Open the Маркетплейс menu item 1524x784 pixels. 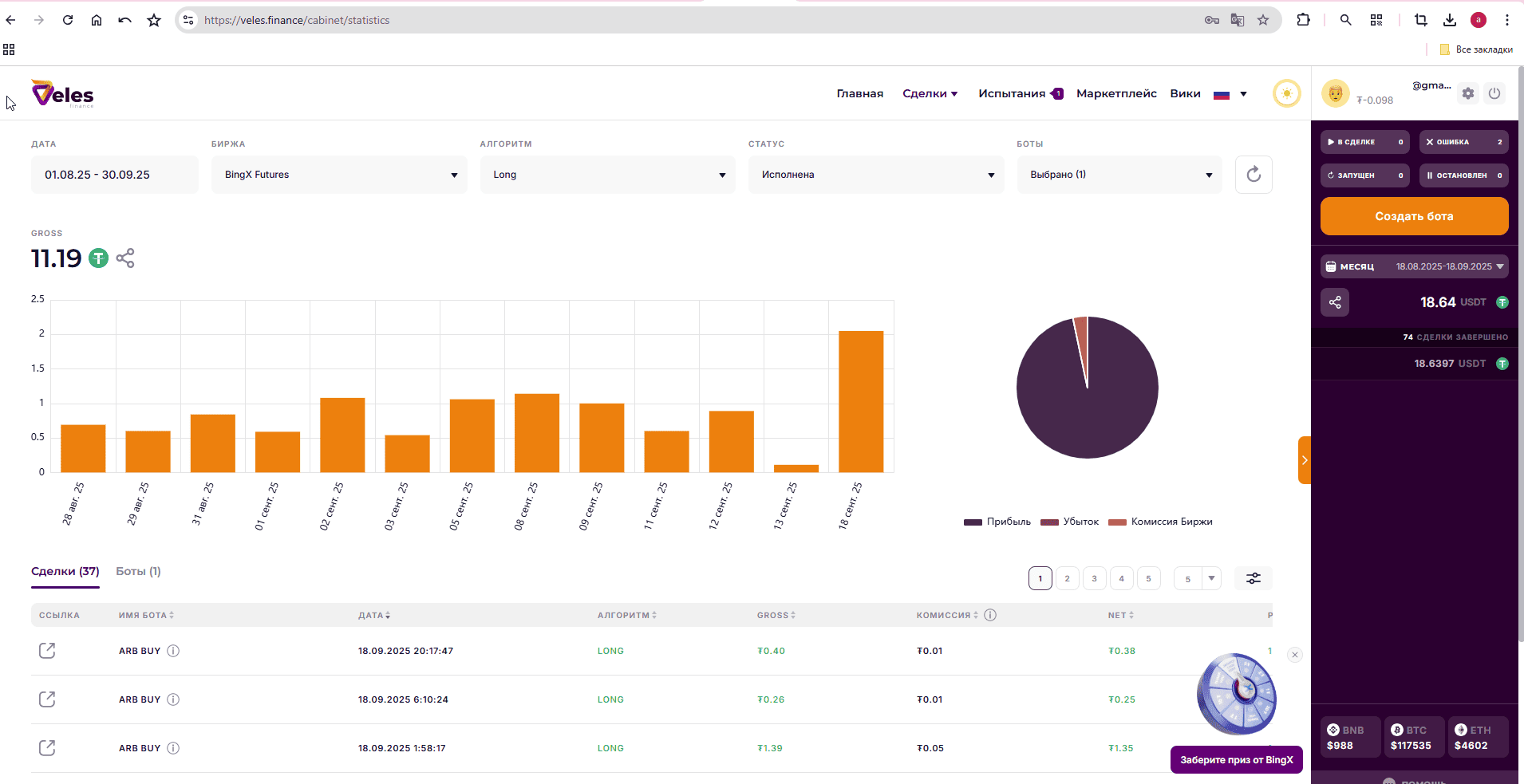1116,93
